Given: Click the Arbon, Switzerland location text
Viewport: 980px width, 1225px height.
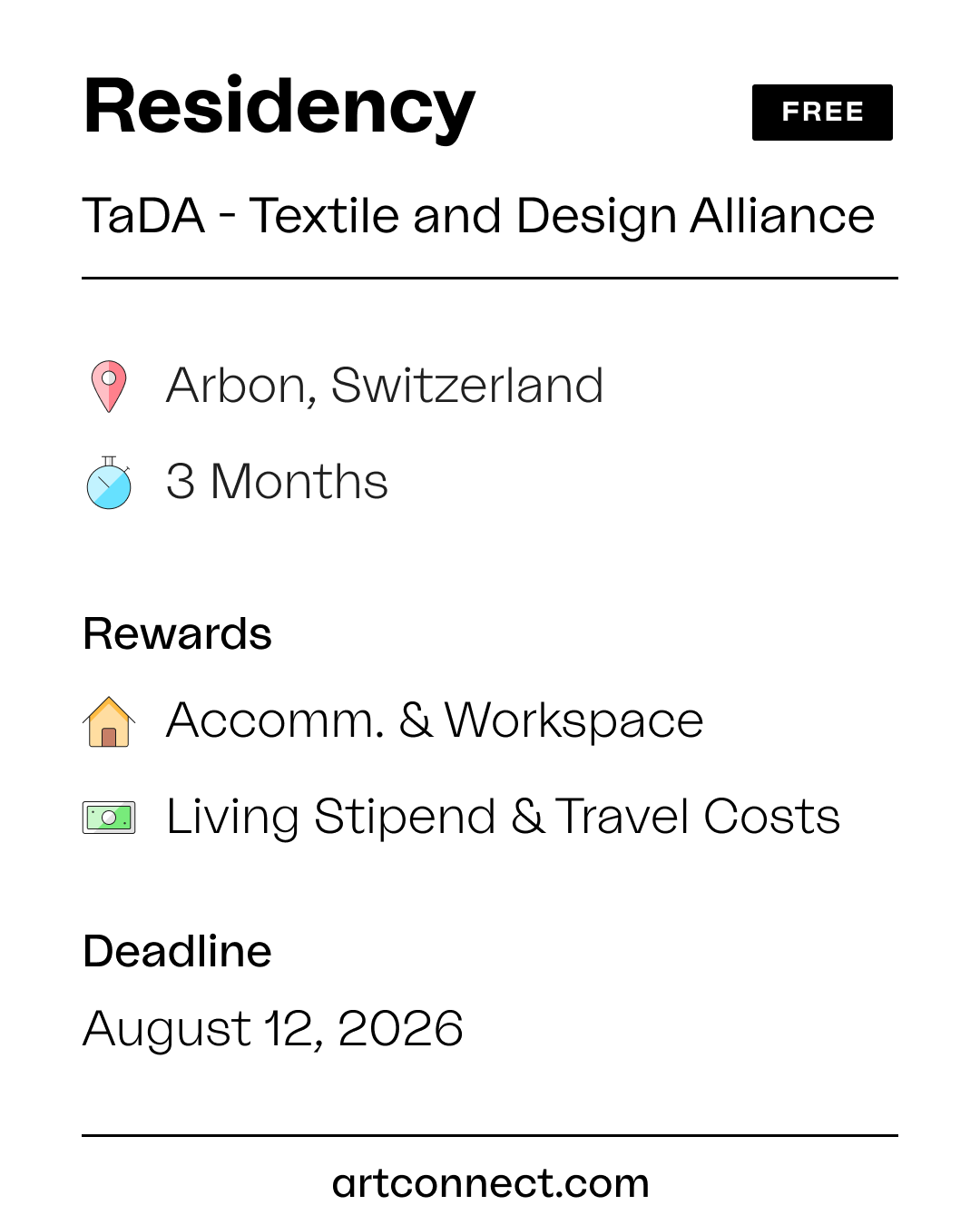Looking at the screenshot, I should click(x=385, y=387).
